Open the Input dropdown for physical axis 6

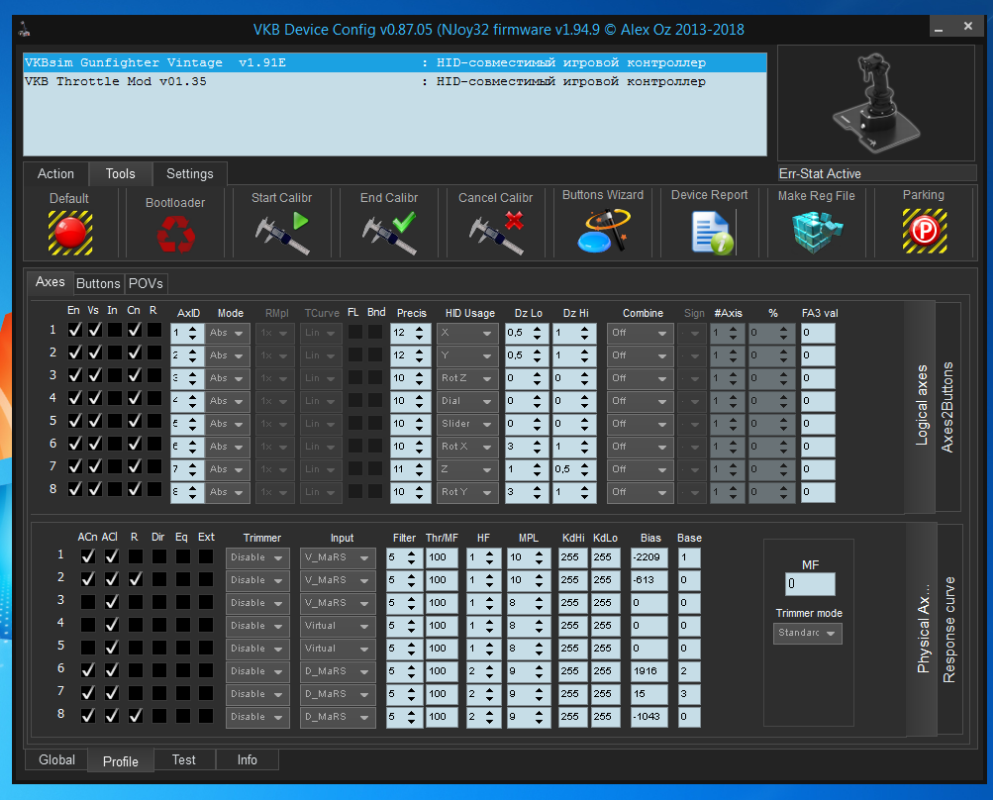338,672
